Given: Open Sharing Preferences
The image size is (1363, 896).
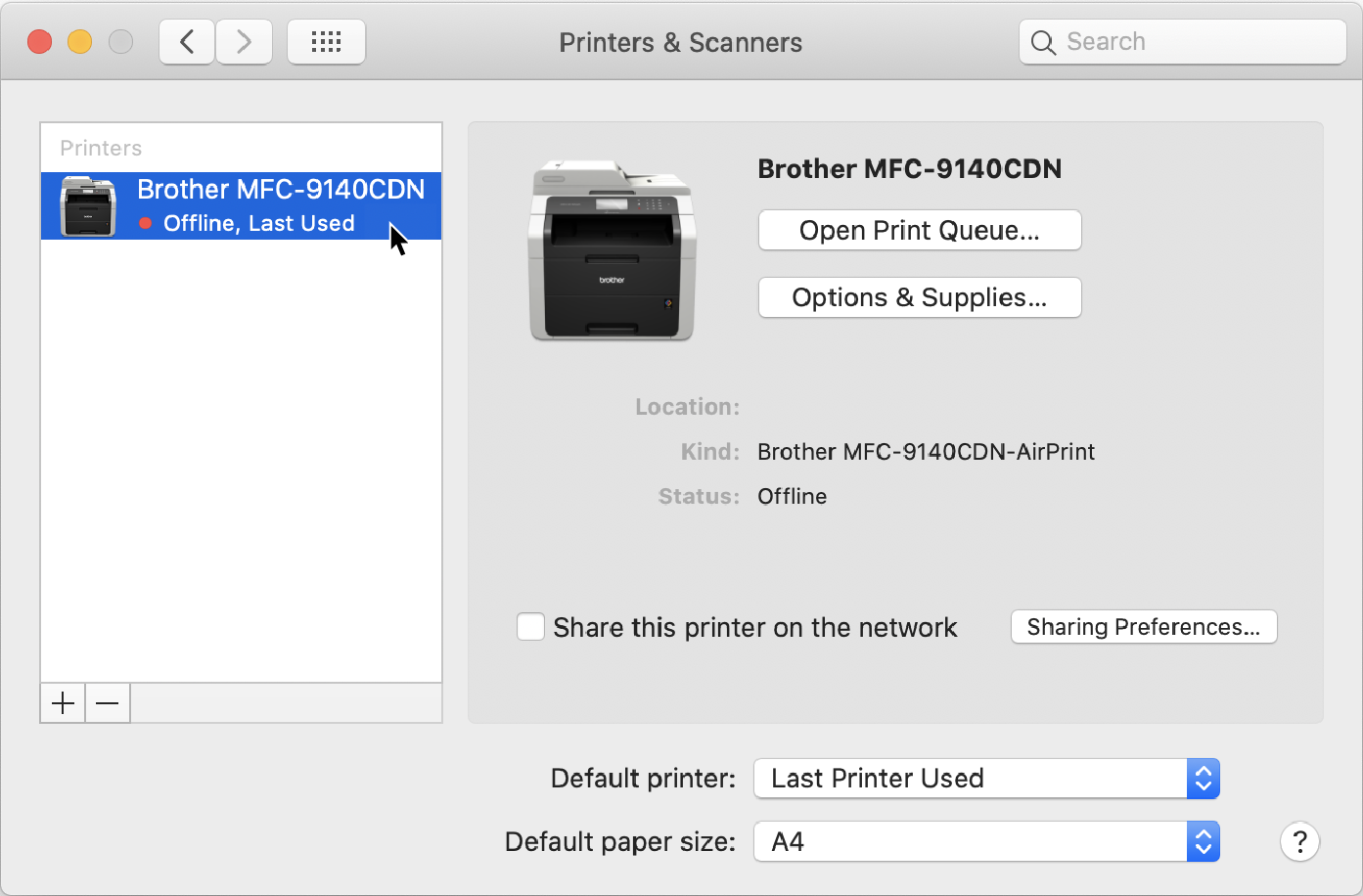Looking at the screenshot, I should click(1143, 627).
